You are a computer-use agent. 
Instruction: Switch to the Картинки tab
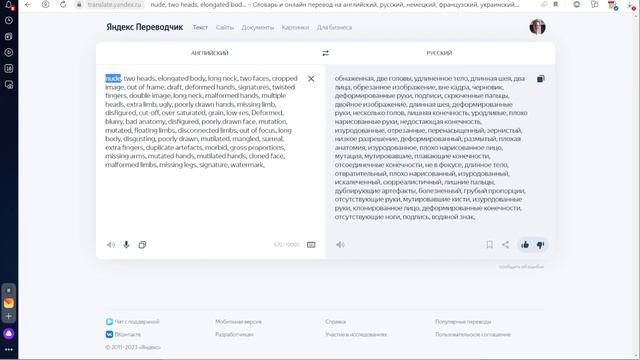pos(295,27)
